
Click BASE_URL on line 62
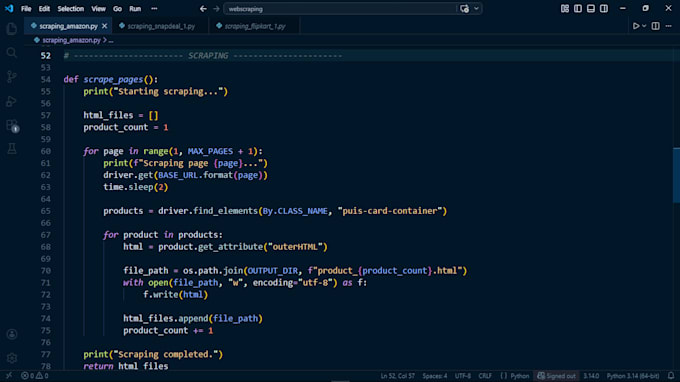click(x=178, y=175)
